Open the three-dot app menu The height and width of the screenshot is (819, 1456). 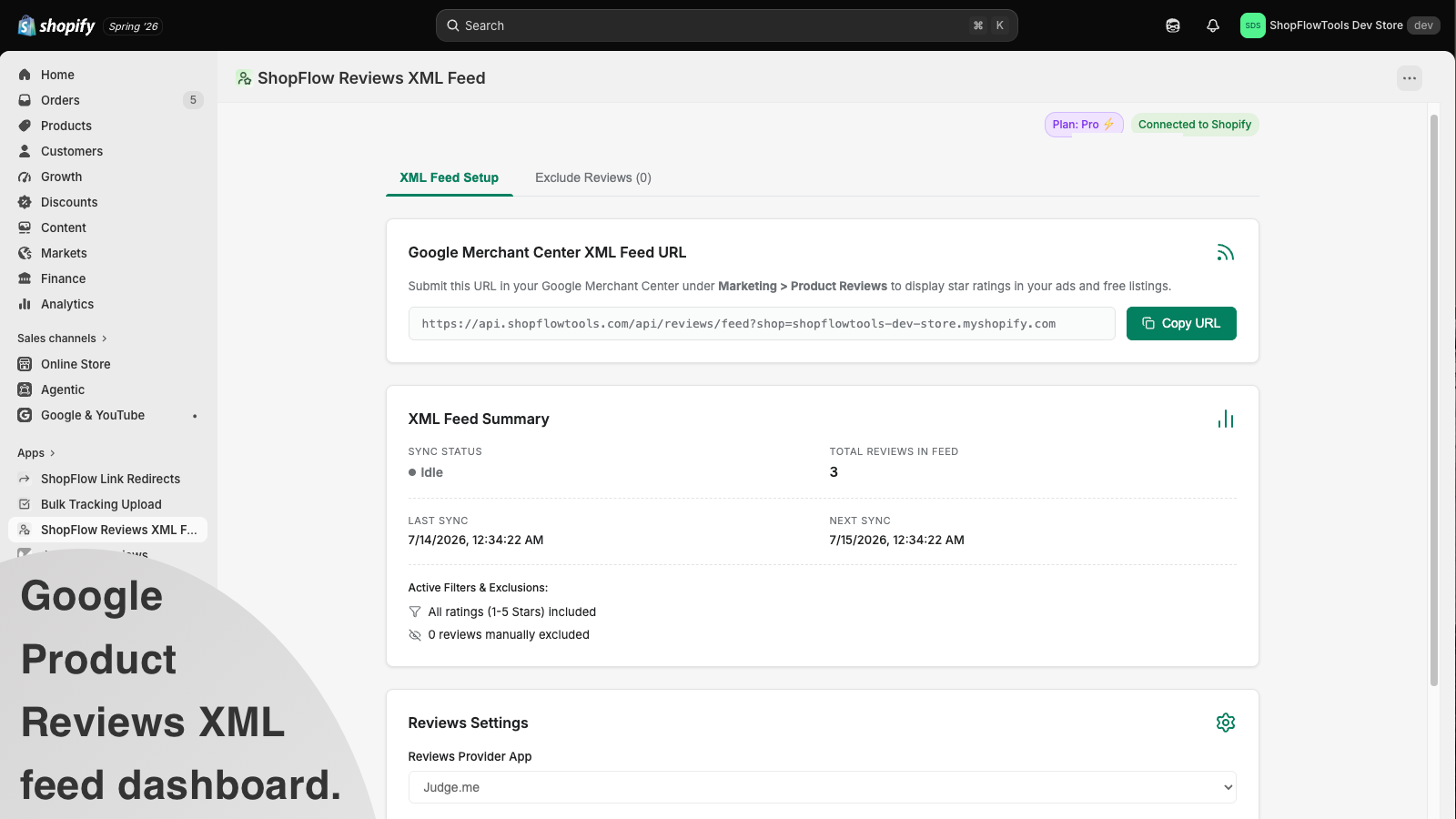click(x=1410, y=78)
